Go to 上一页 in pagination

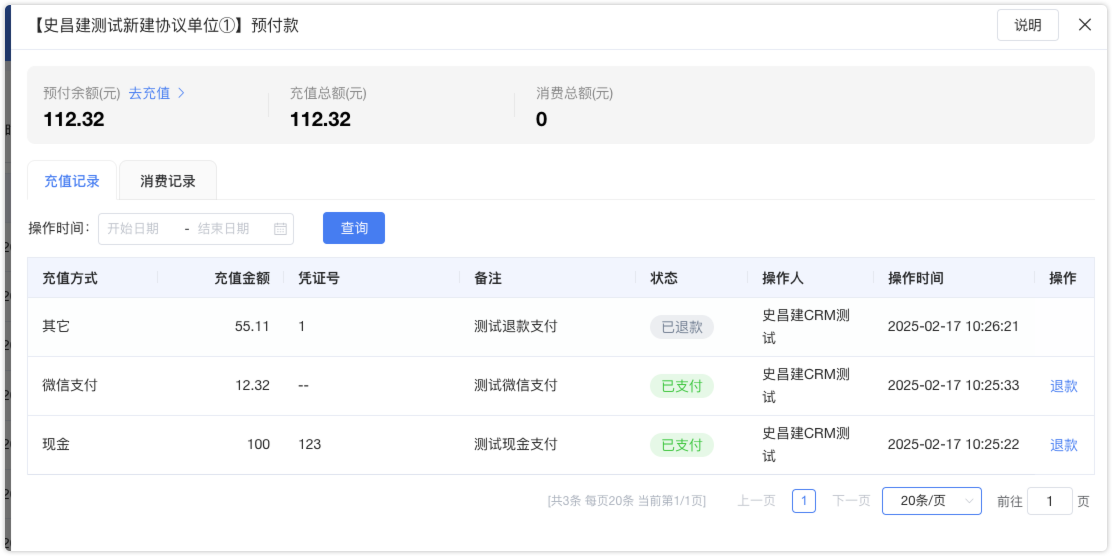tap(756, 501)
